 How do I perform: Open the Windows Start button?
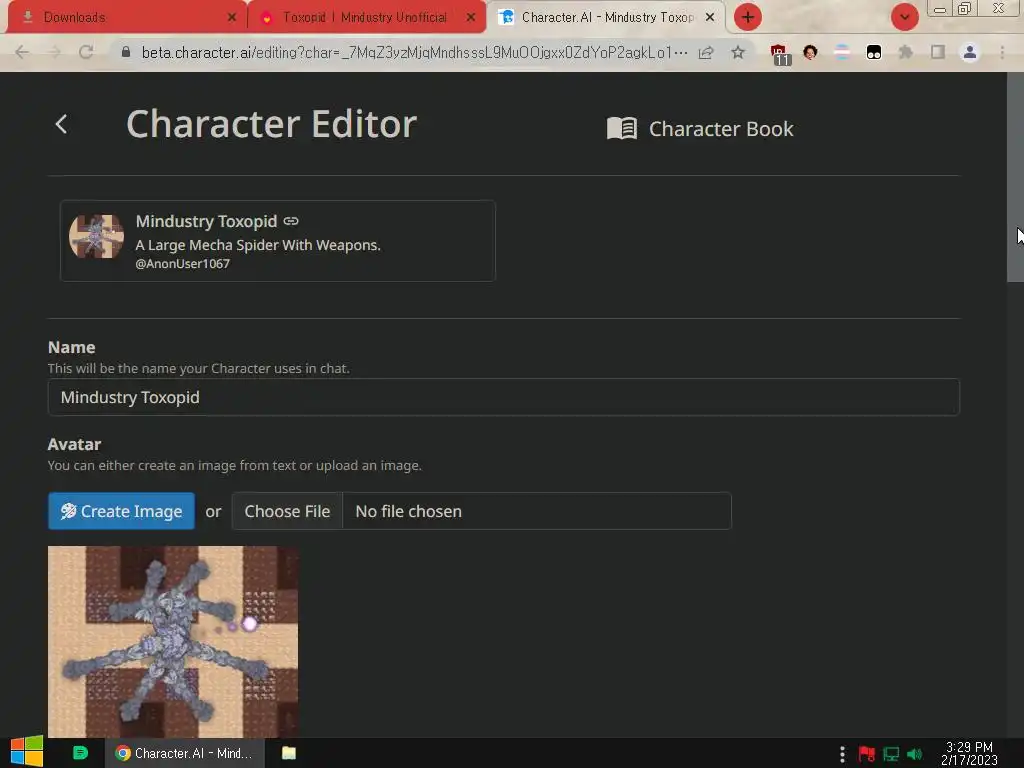pos(27,752)
